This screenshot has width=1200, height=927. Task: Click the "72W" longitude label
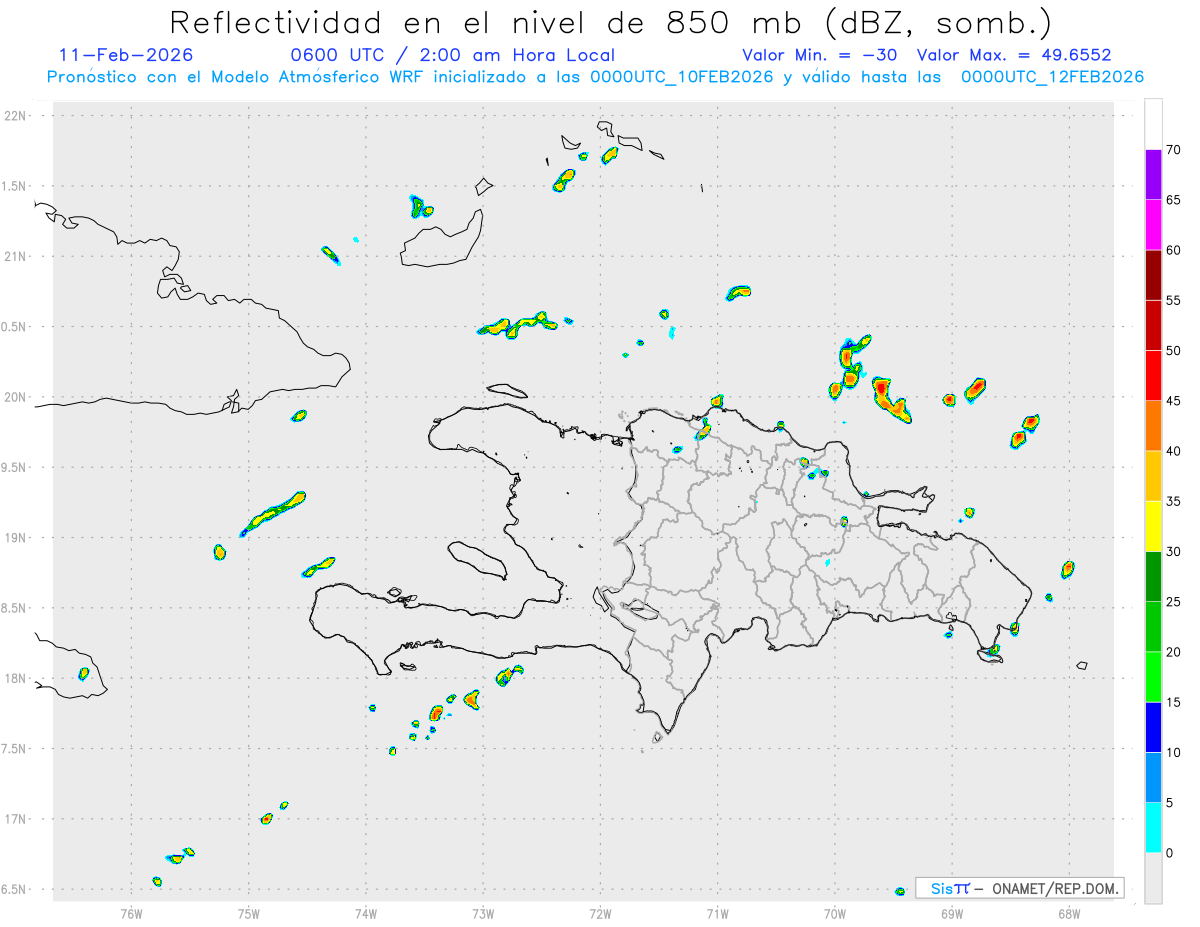600,913
